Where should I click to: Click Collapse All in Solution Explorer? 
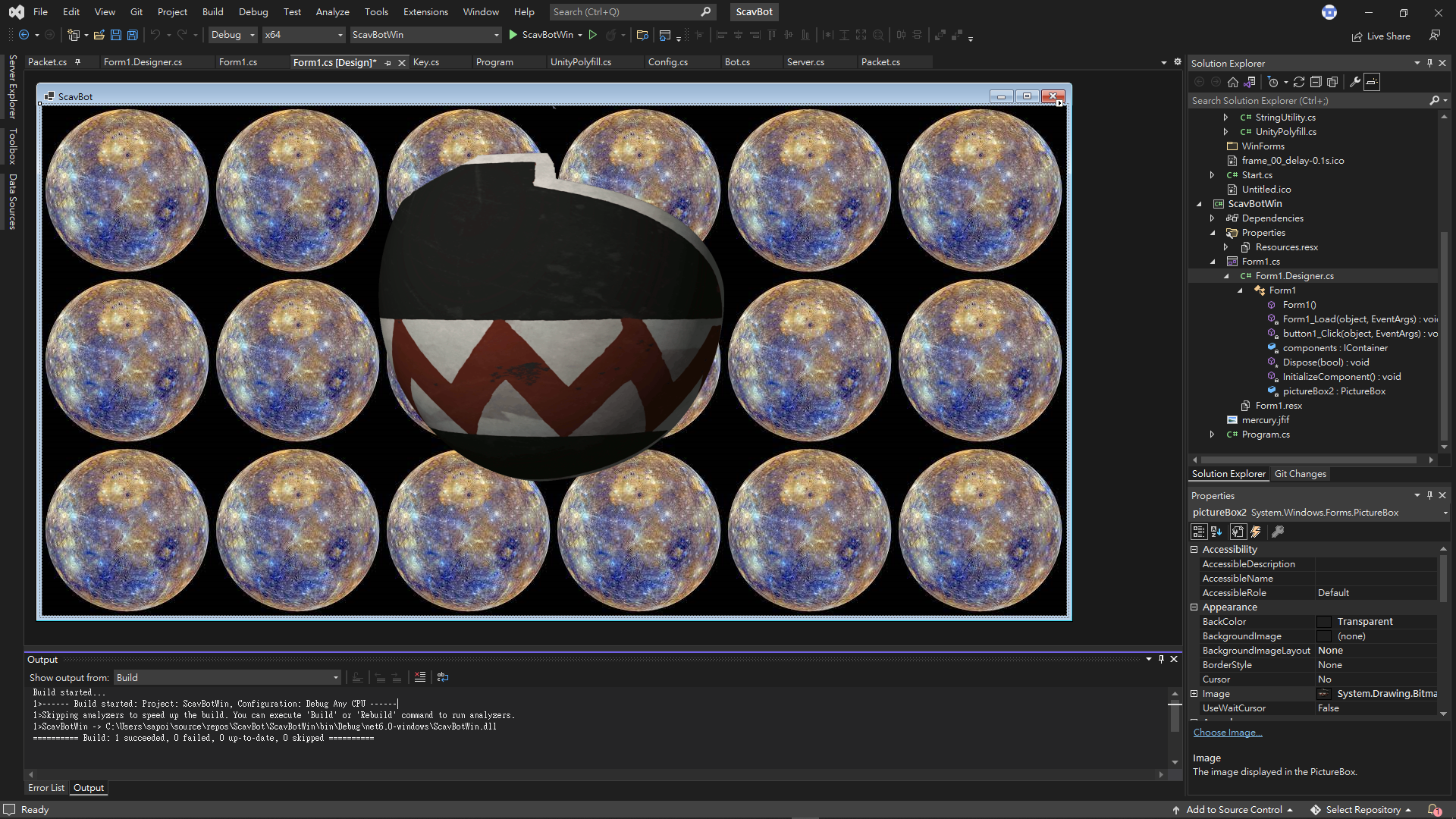pos(1316,82)
